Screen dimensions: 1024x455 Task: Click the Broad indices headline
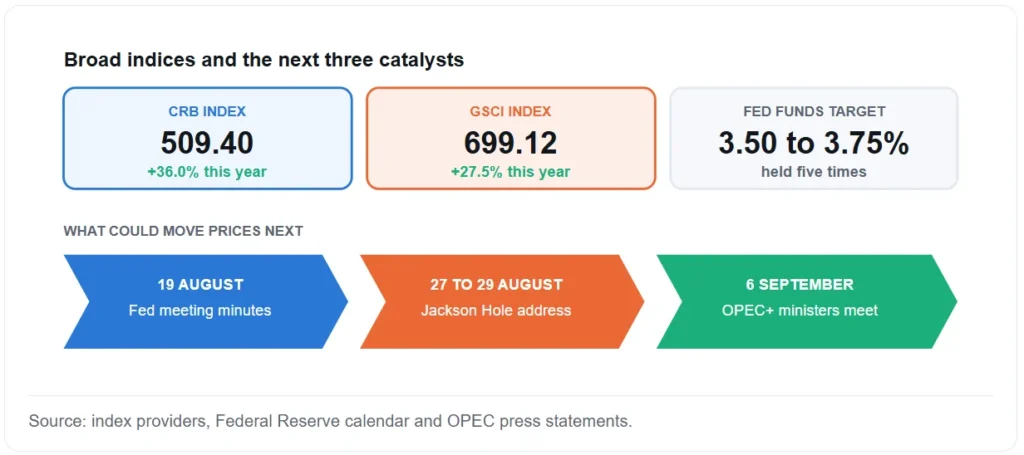coord(264,60)
